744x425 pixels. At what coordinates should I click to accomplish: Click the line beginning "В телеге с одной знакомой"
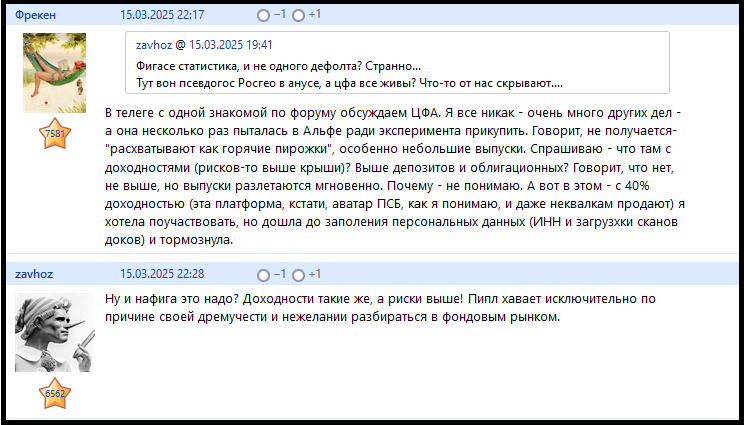tap(393, 114)
